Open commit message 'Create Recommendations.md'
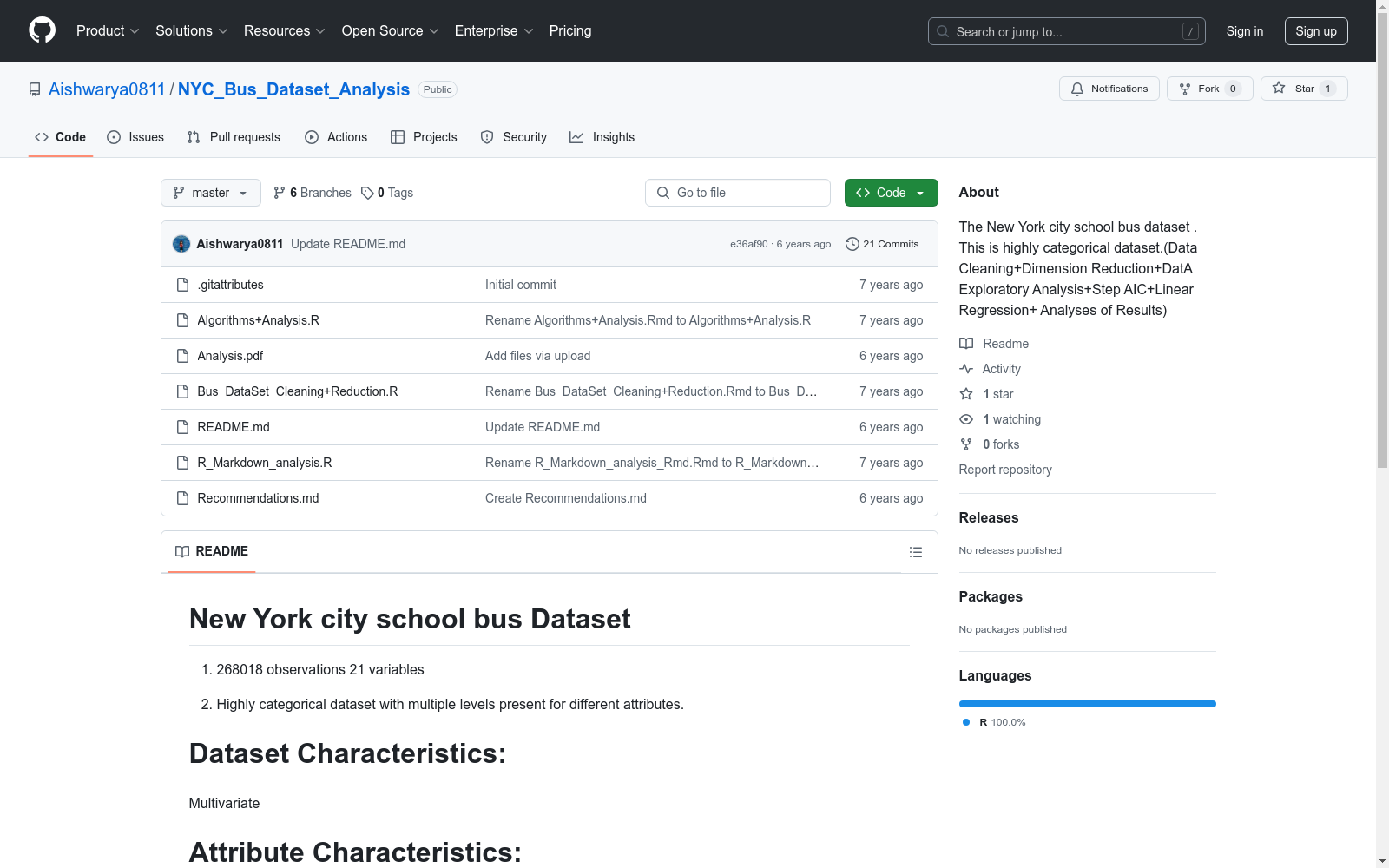 pyautogui.click(x=566, y=498)
